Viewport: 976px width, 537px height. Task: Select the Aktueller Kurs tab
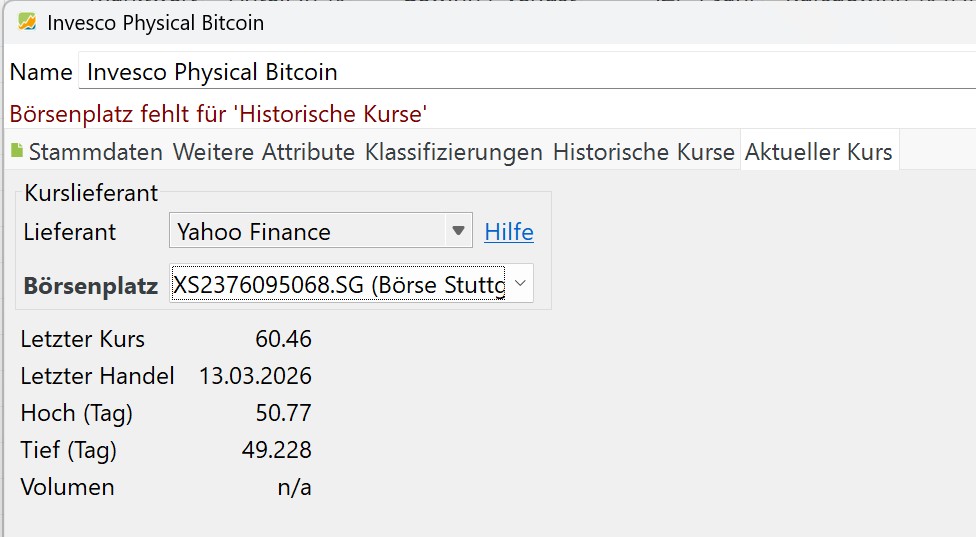click(x=819, y=152)
